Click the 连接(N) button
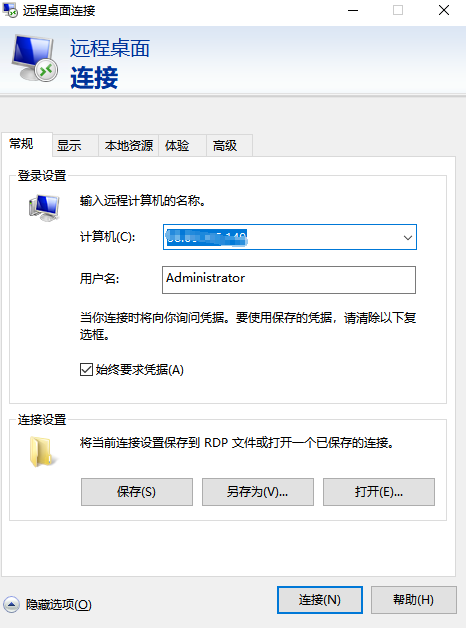Viewport: 466px width, 628px height. coord(320,600)
